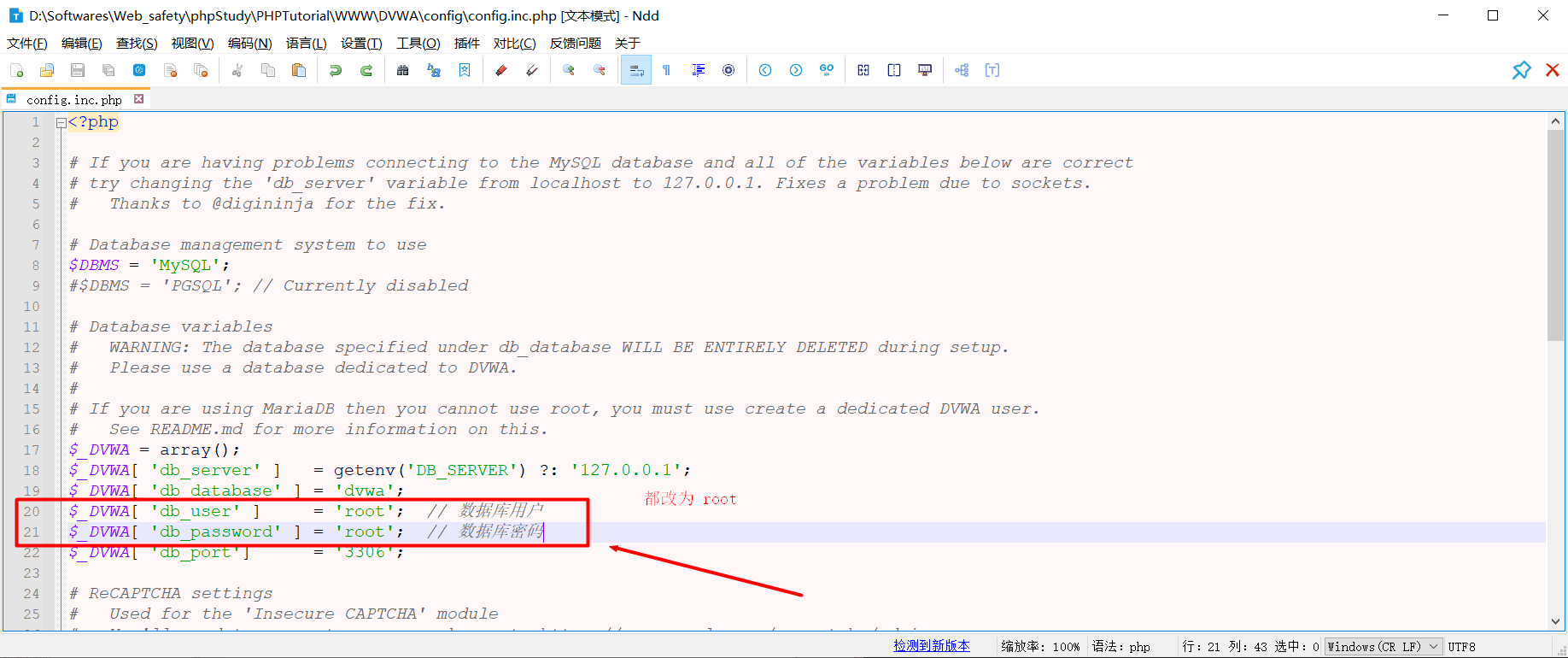Click the green Redo arrow
This screenshot has width=1568, height=658.
pos(366,70)
